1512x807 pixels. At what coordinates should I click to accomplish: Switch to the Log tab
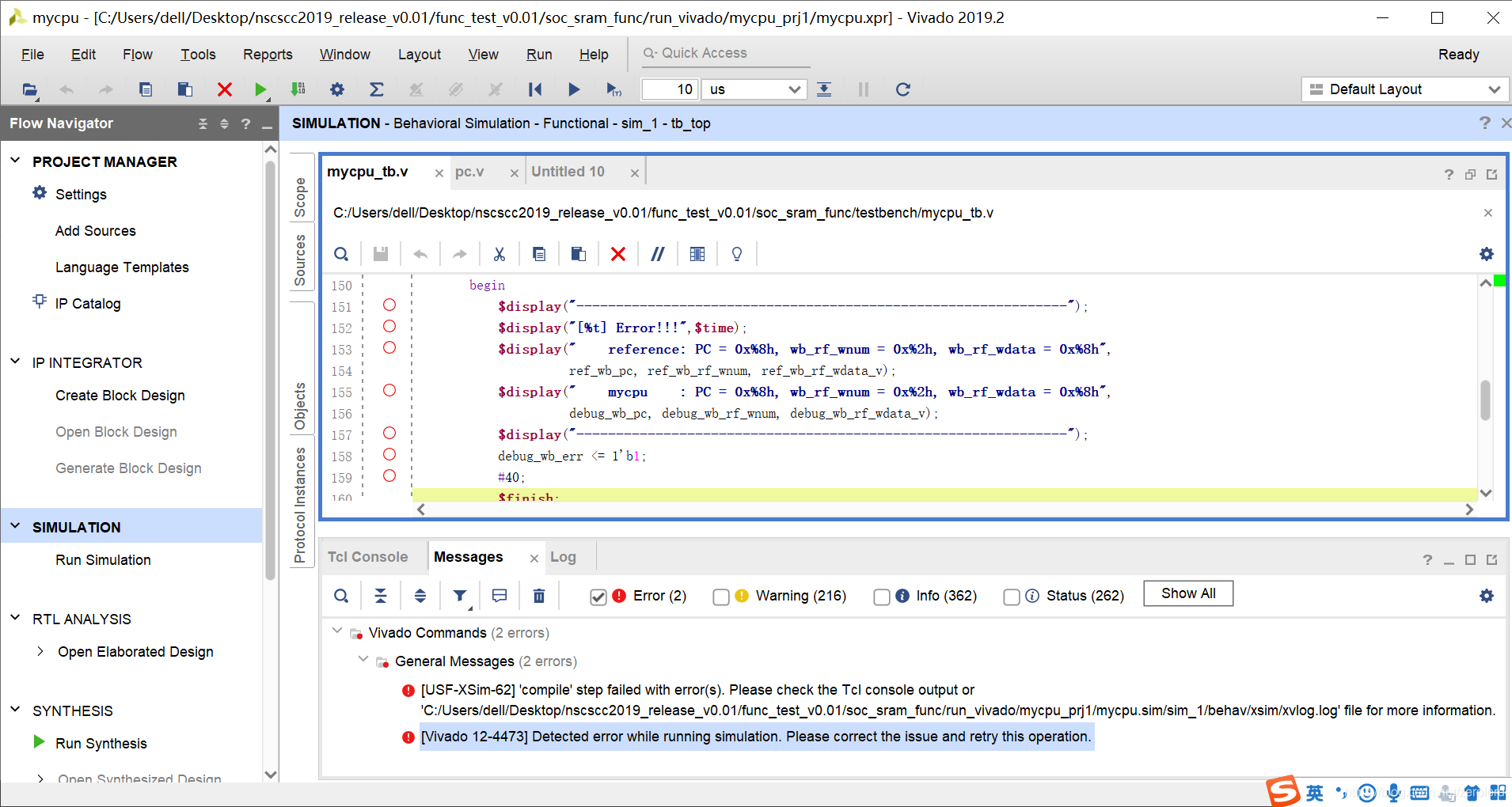563,557
